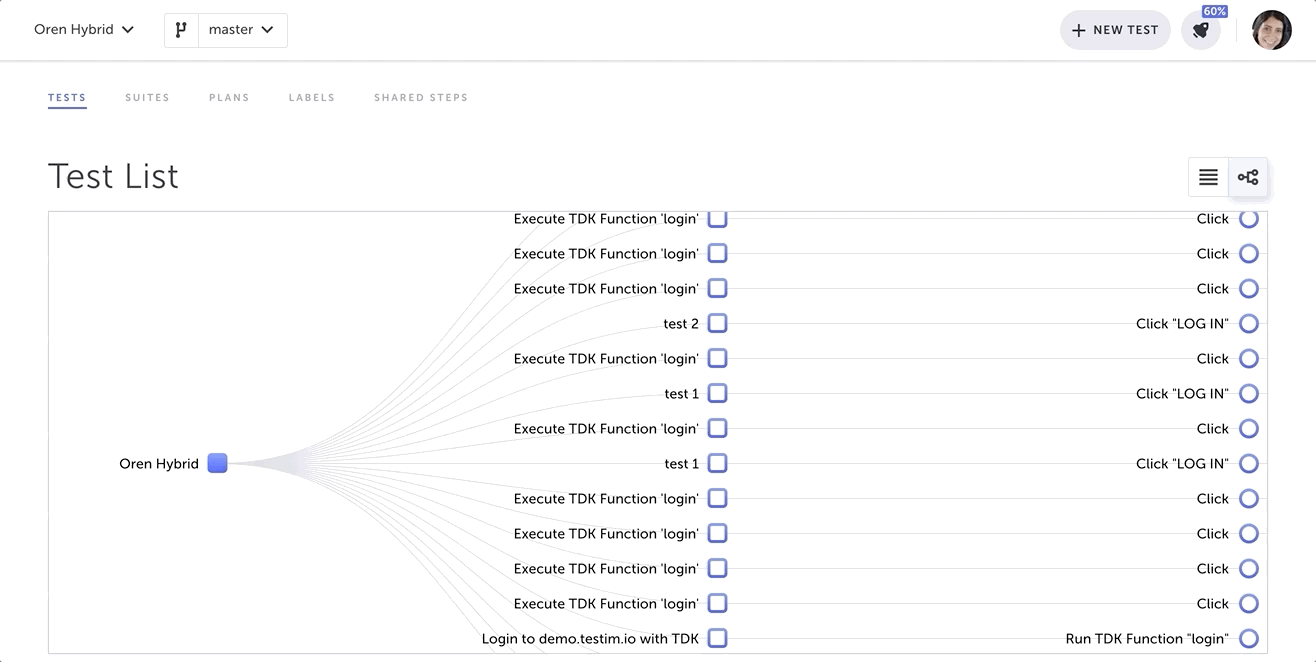This screenshot has height=662, width=1316.
Task: Click the square node beside 'test 2'
Action: [x=717, y=323]
